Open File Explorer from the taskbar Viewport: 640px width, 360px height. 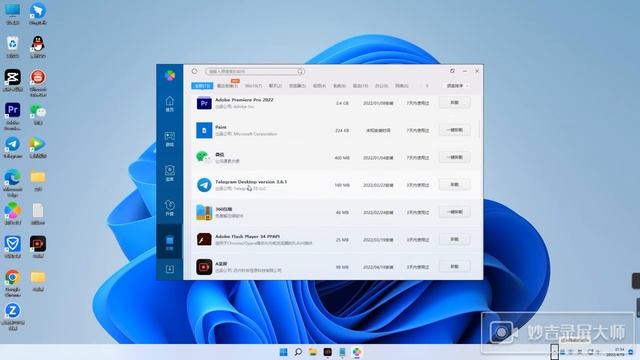(x=313, y=352)
